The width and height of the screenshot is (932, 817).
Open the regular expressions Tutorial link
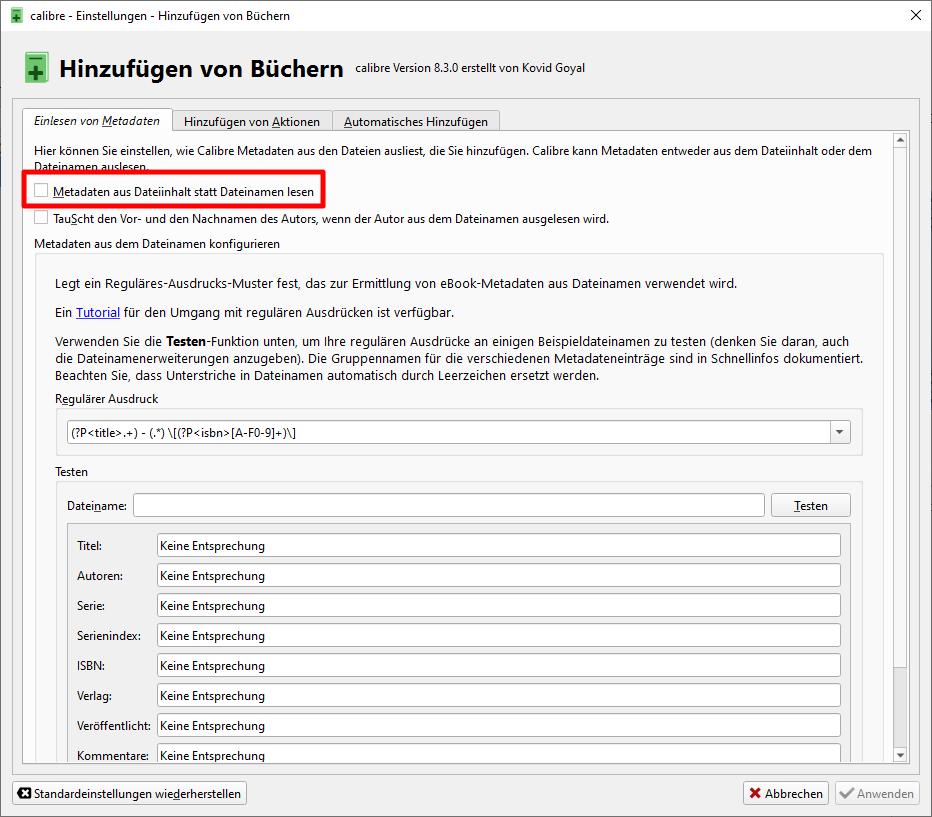[x=98, y=313]
